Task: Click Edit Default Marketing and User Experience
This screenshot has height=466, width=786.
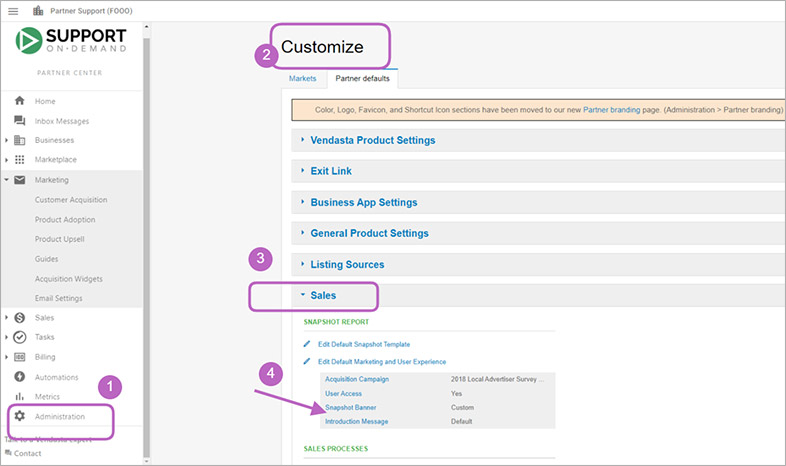Action: point(381,361)
